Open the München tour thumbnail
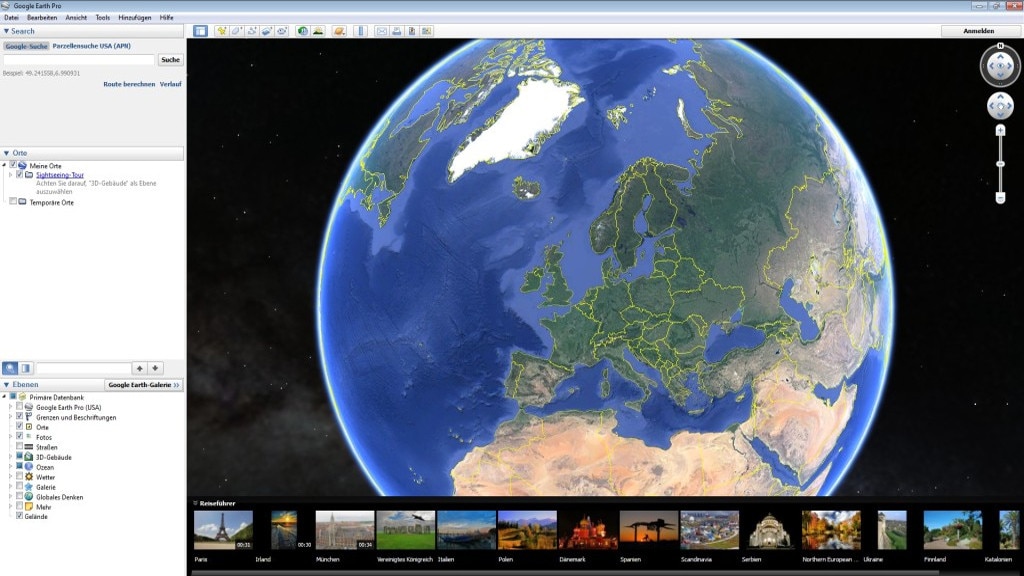Image resolution: width=1024 pixels, height=576 pixels. point(345,530)
